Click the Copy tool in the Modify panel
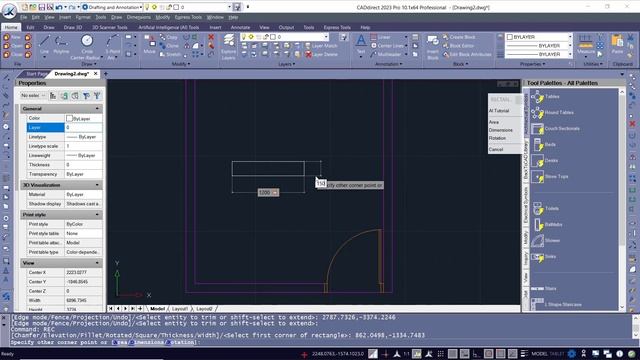Viewport: 640px width, 360px height. (x=169, y=37)
